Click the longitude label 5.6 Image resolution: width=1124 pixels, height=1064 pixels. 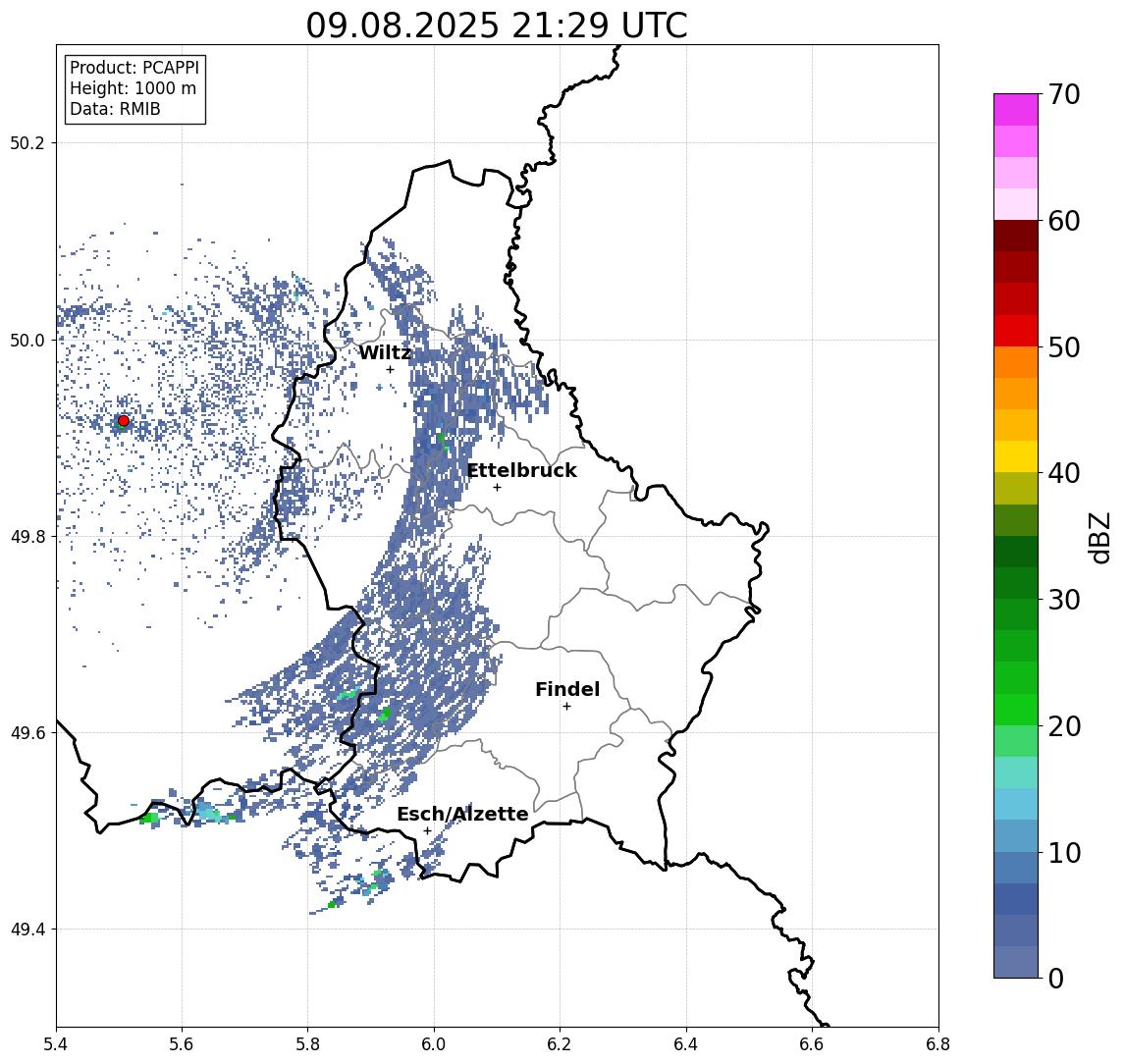(182, 1044)
